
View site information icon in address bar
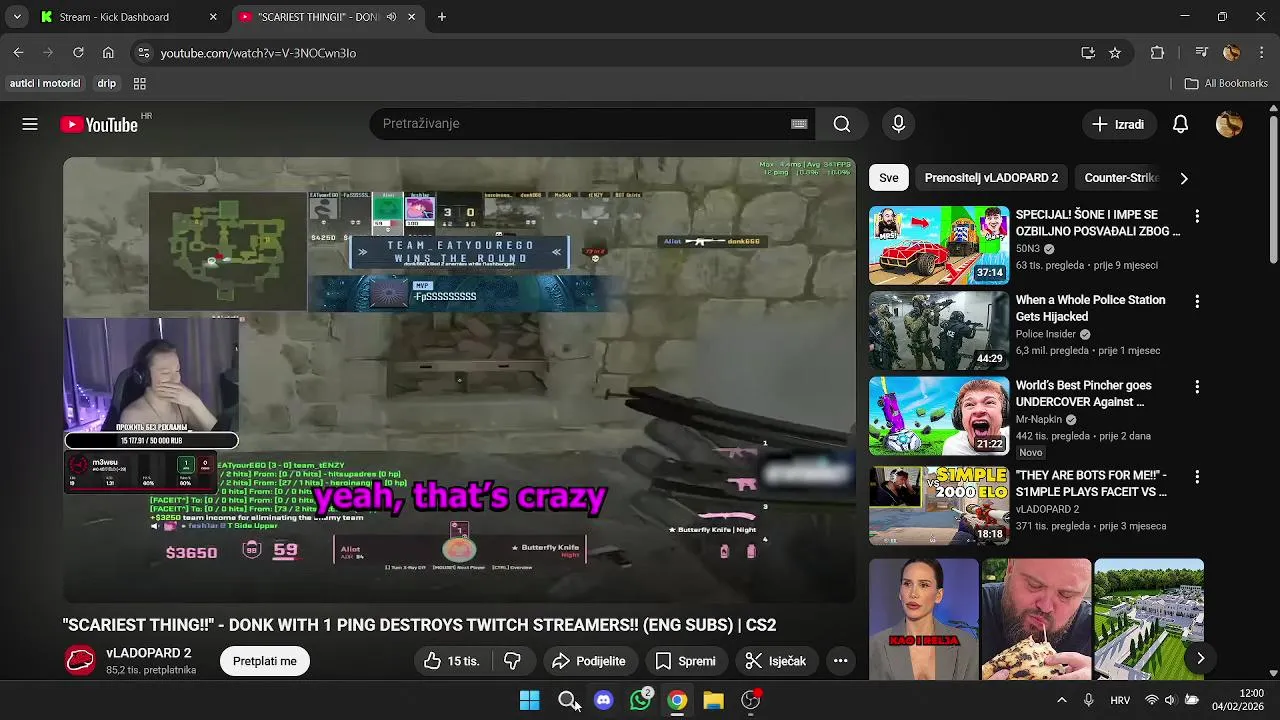coord(143,53)
